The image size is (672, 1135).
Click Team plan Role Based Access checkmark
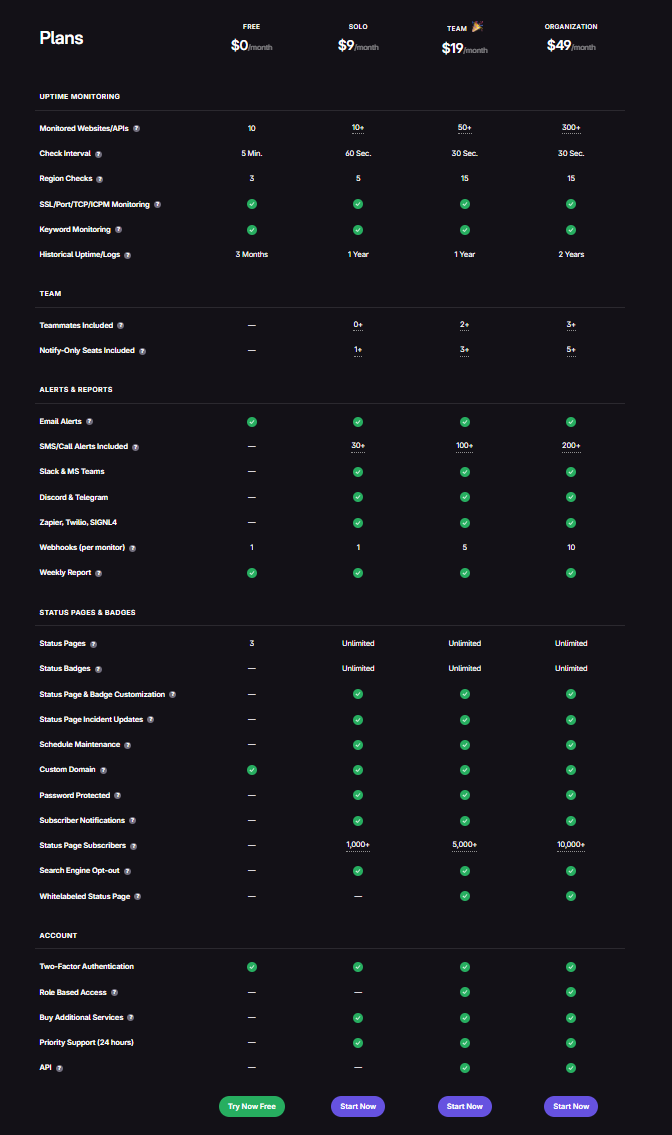pos(465,992)
